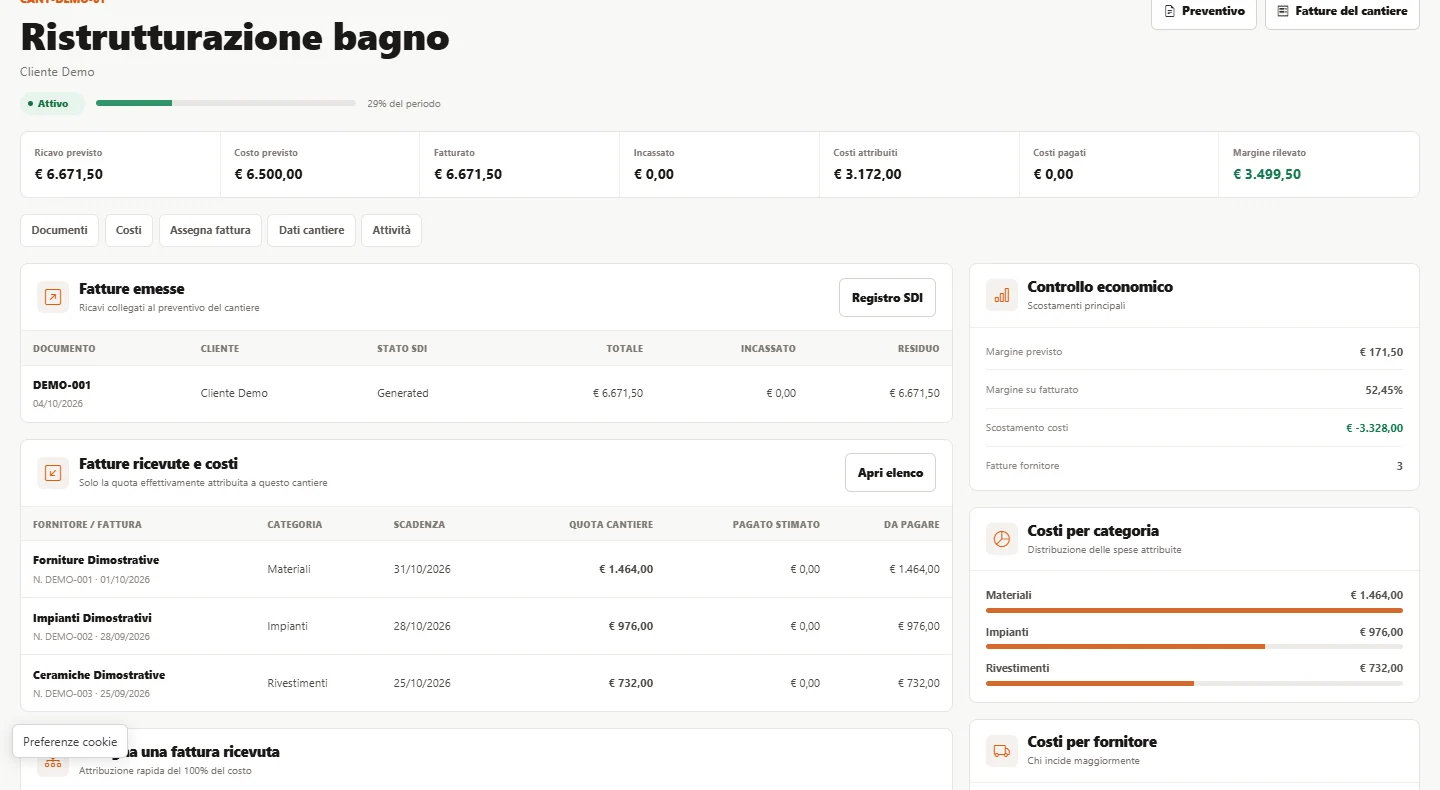Click the incoming arrow icon beside Fatture ricevute e costi
This screenshot has height=790, width=1440.
pos(53,472)
